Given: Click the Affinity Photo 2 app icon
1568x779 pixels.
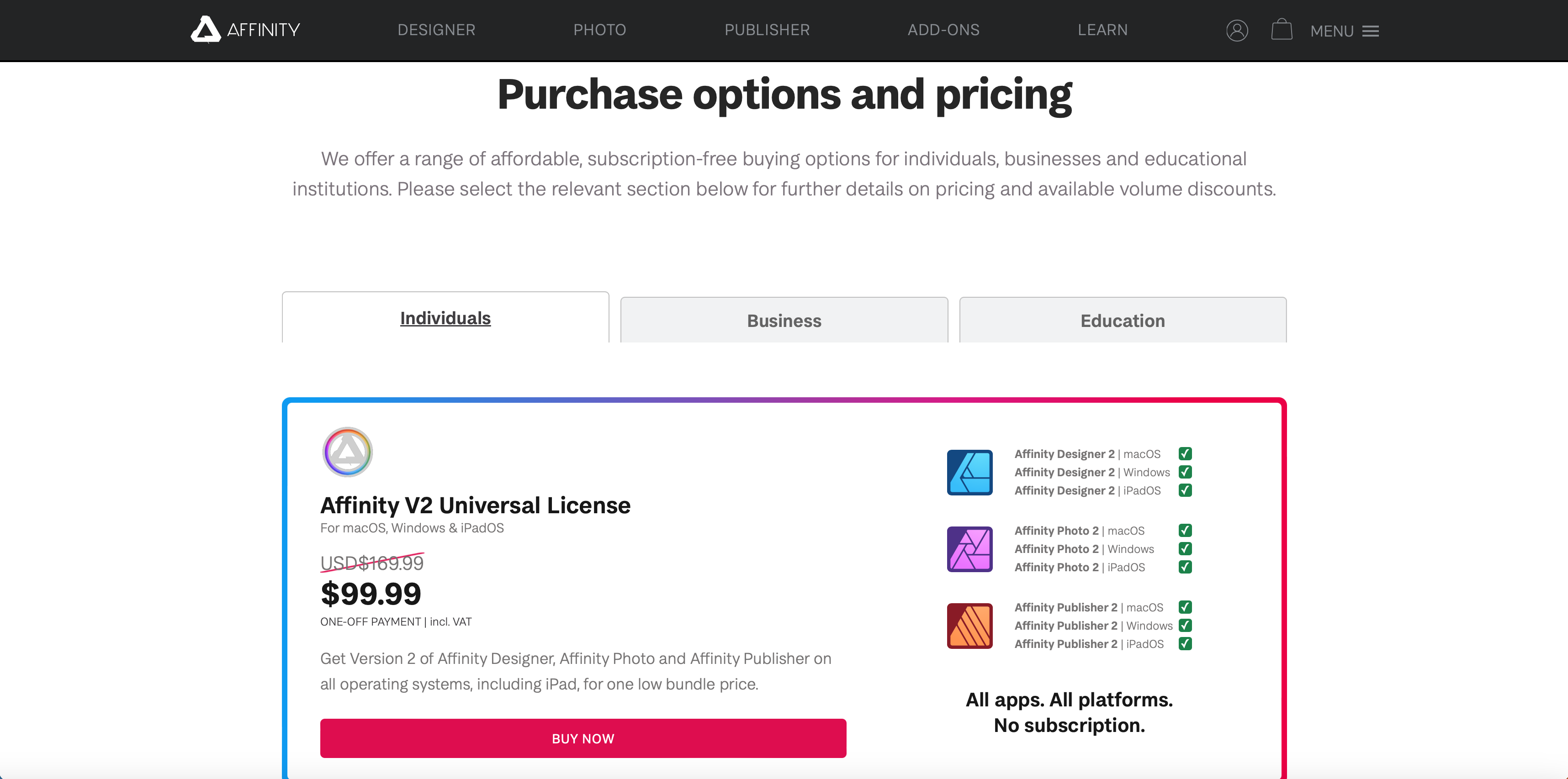Looking at the screenshot, I should pos(969,549).
